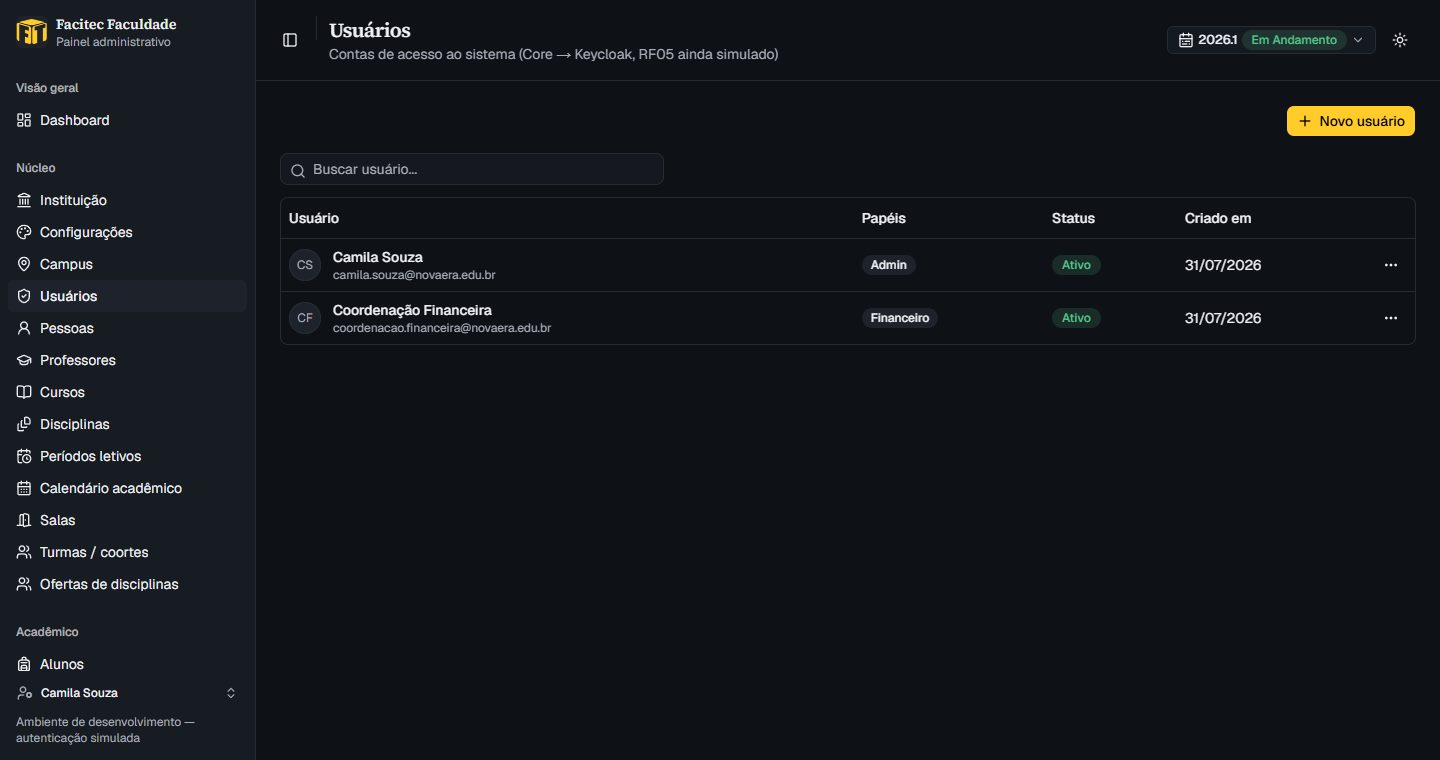1440x760 pixels.
Task: Click the Instituição building icon
Action: pyautogui.click(x=24, y=200)
